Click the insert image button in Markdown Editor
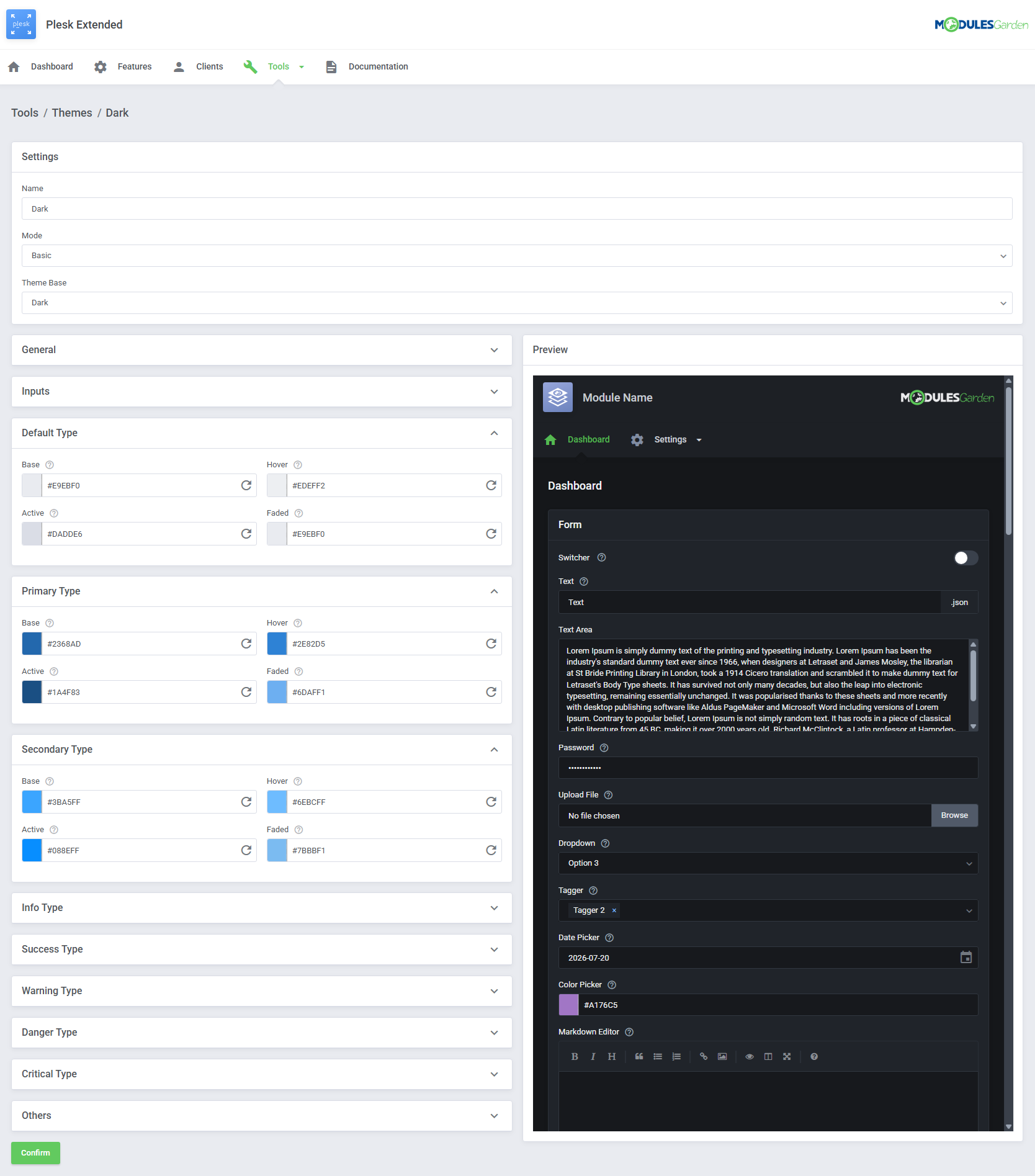Viewport: 1035px width, 1176px height. [x=722, y=1056]
